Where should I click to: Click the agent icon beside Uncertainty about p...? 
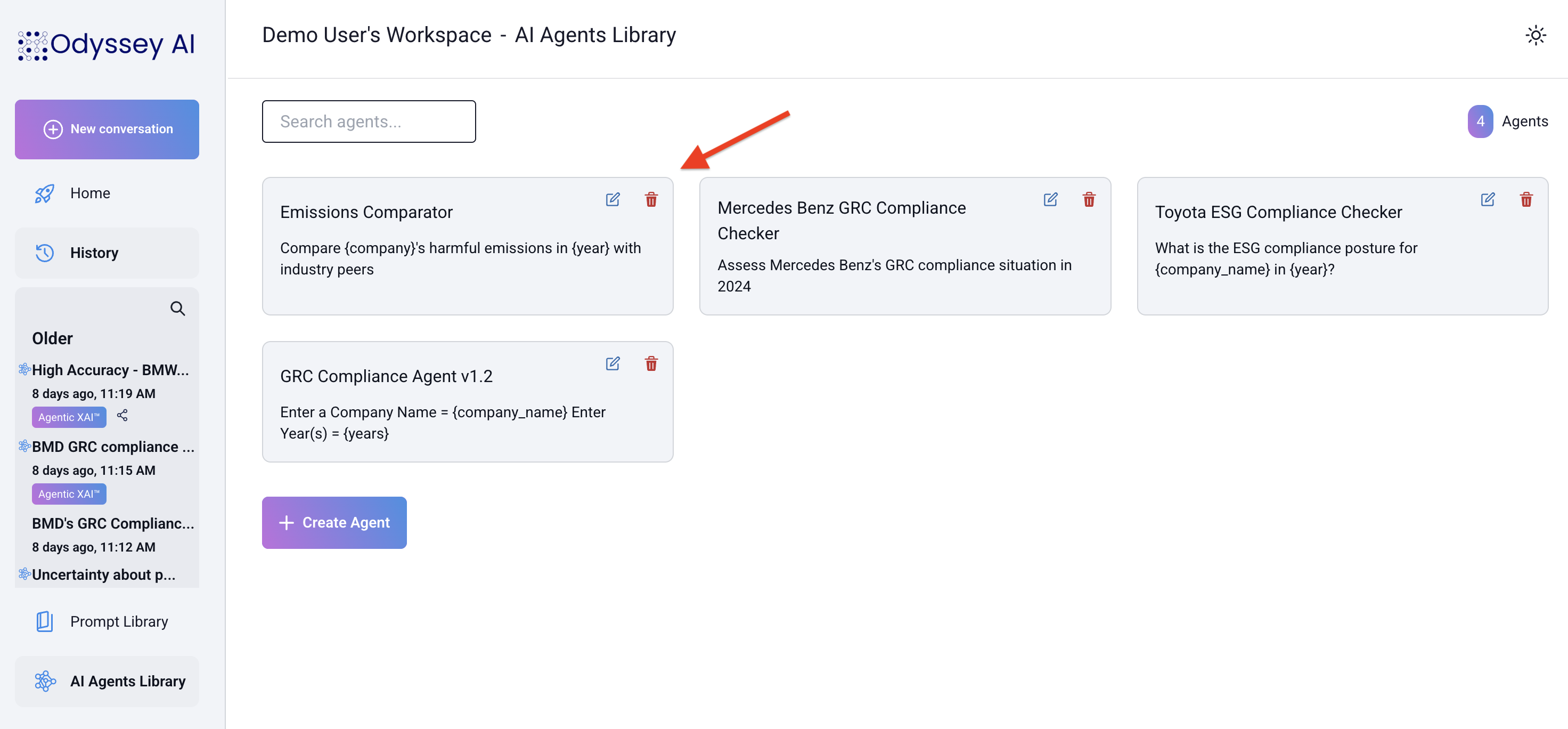24,574
